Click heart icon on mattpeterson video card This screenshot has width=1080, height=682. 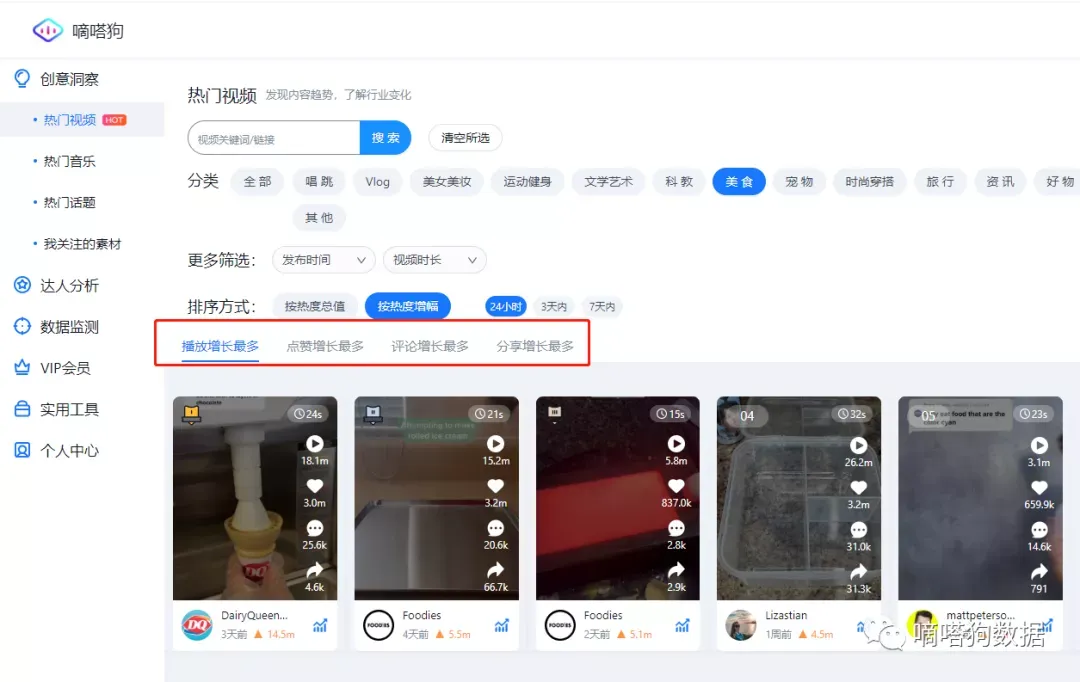[1039, 487]
